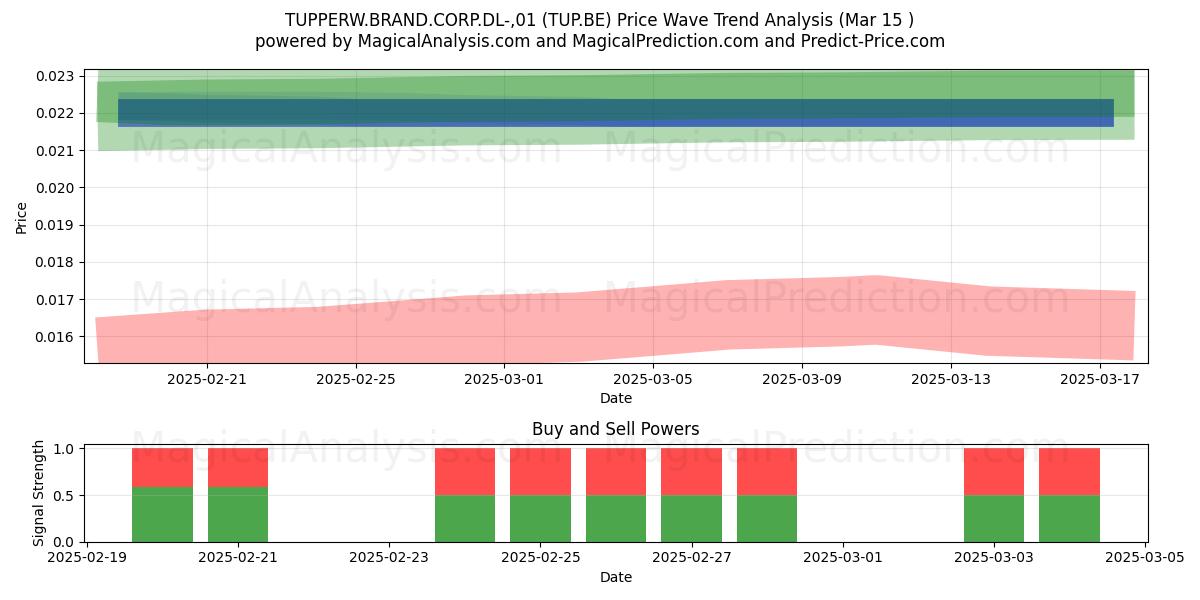Click the 0.0 signal strength tick label

pyautogui.click(x=66, y=542)
